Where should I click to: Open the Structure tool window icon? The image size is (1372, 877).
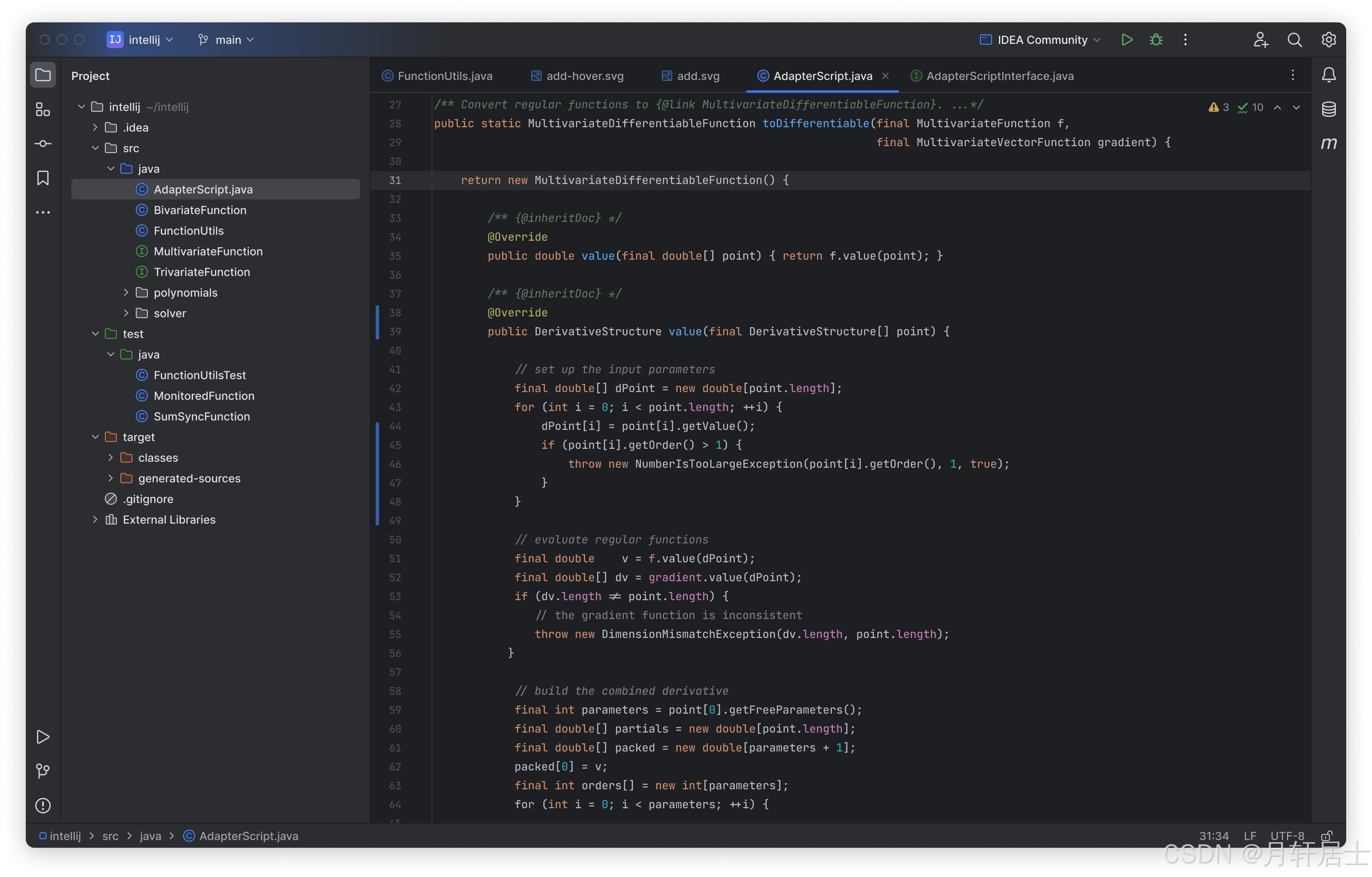click(x=43, y=110)
